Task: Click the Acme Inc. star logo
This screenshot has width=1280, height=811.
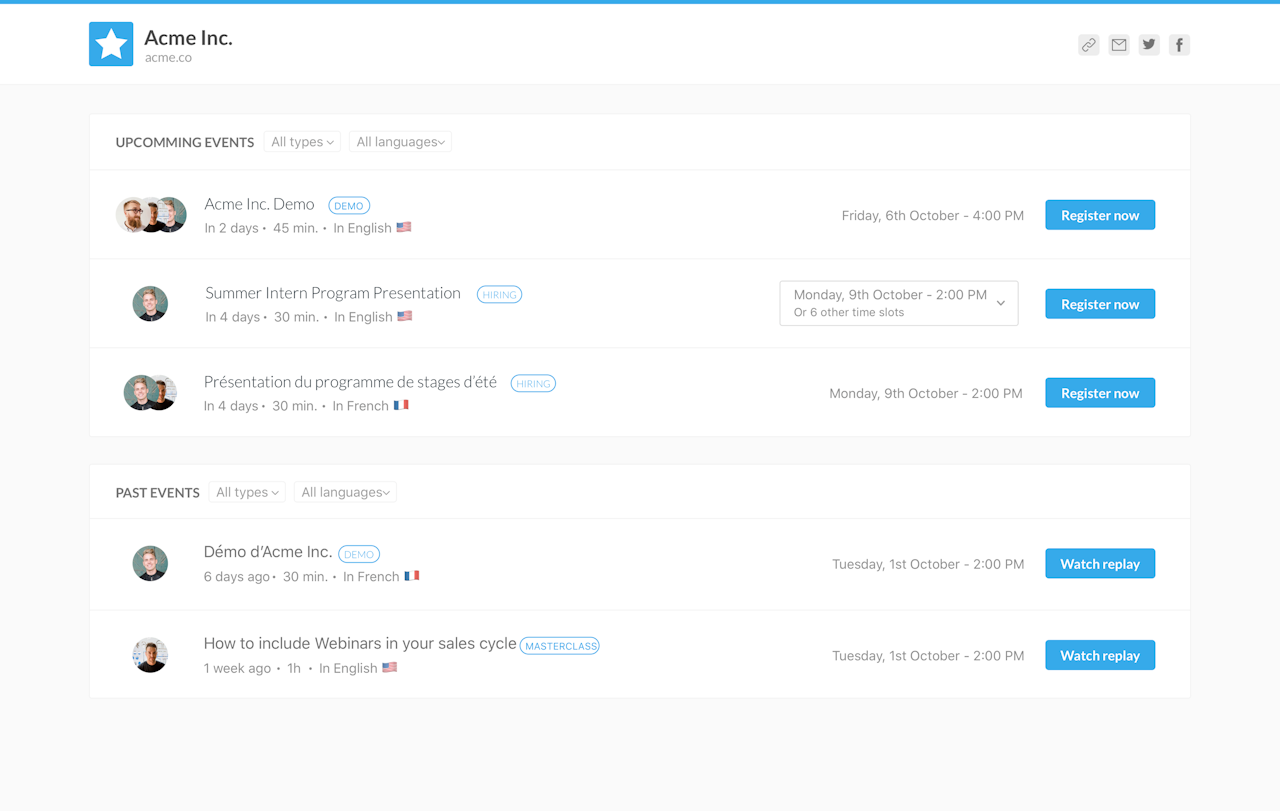Action: click(x=111, y=44)
